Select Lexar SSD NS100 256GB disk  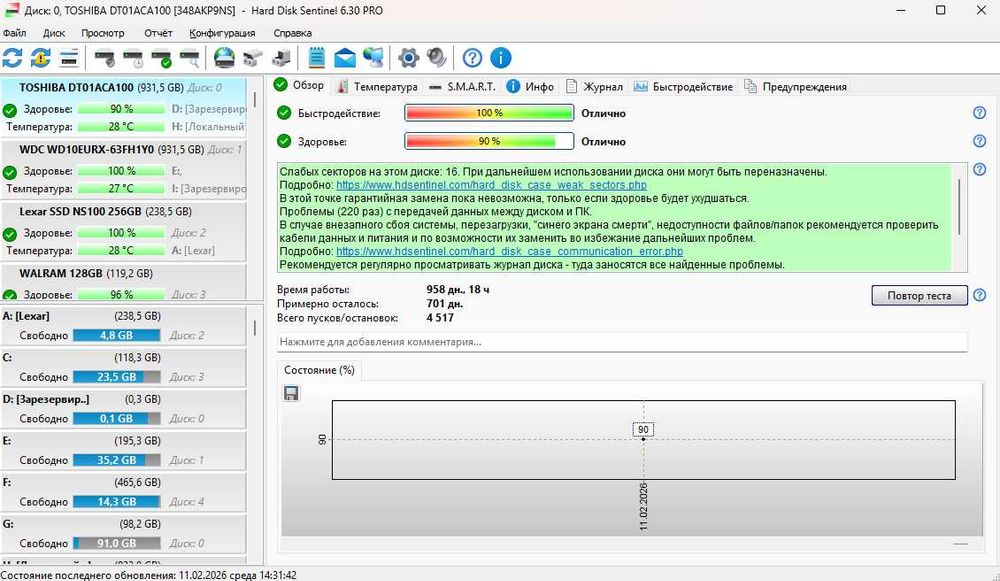123,231
